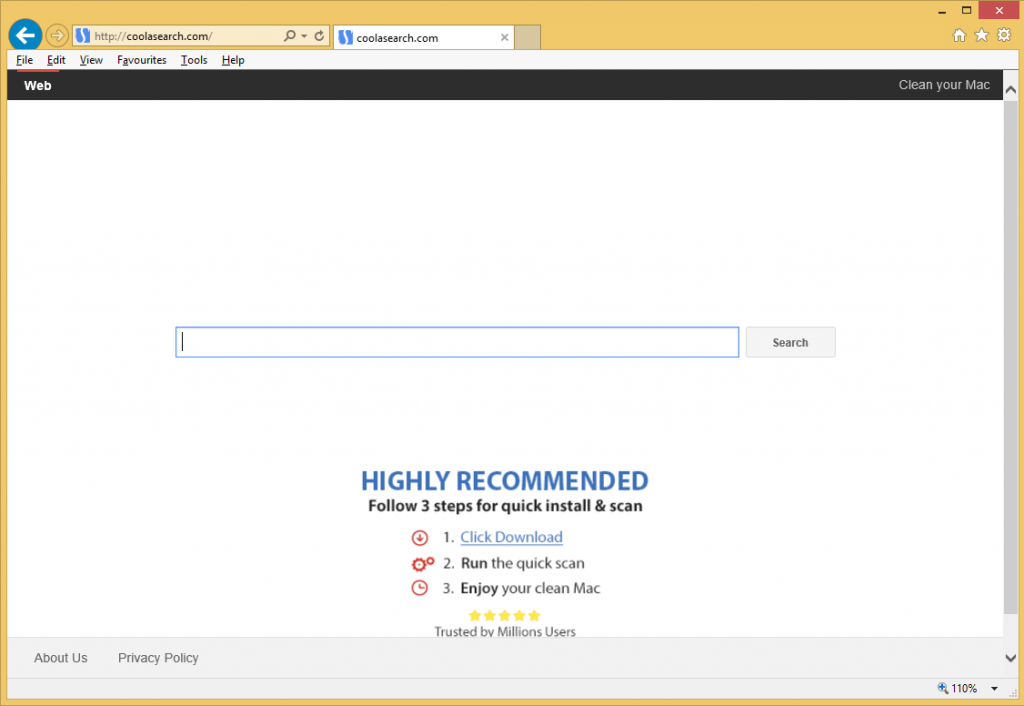The image size is (1024, 706).
Task: Open the Tools gear icon
Action: [x=1004, y=35]
